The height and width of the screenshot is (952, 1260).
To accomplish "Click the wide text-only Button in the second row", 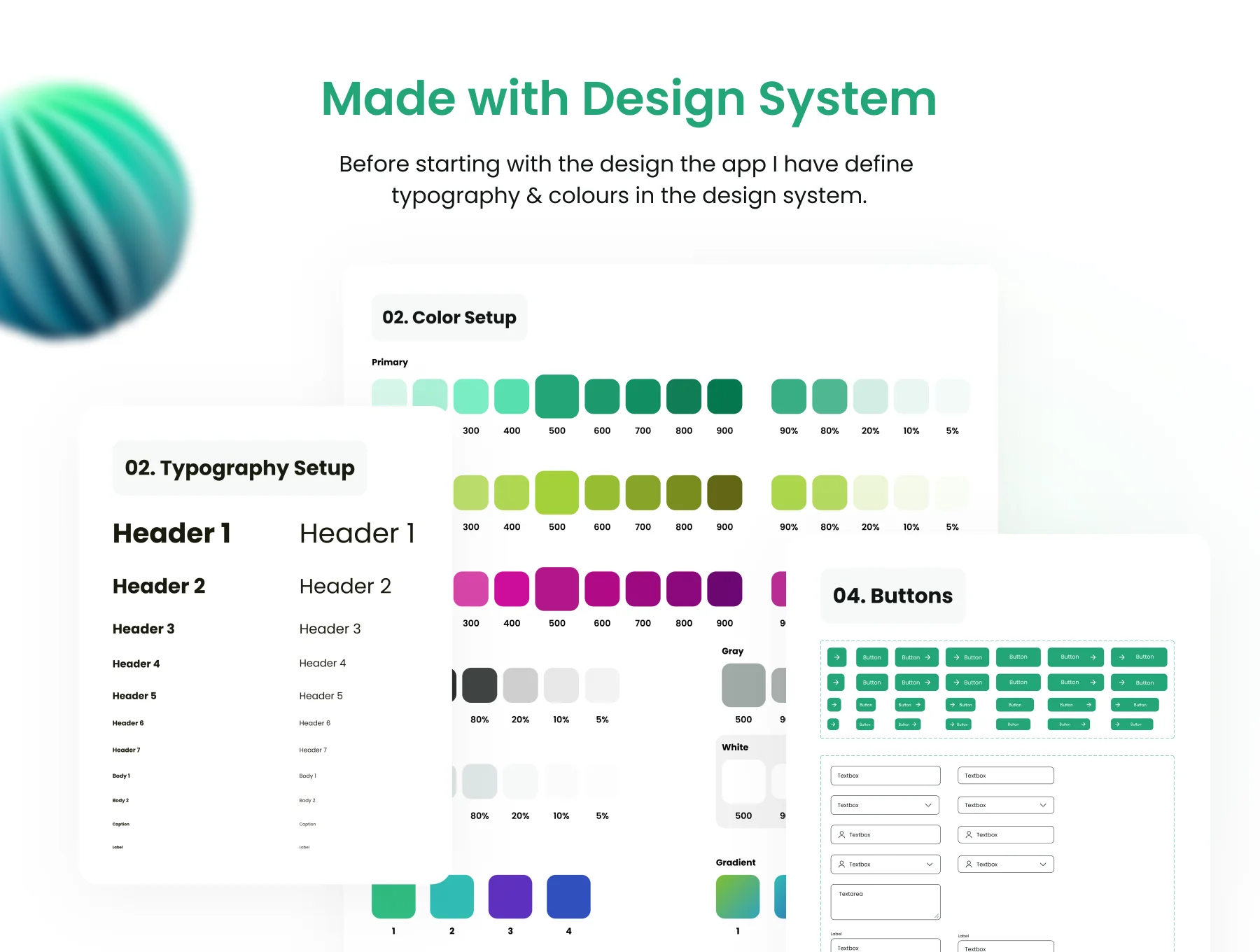I will click(1018, 682).
